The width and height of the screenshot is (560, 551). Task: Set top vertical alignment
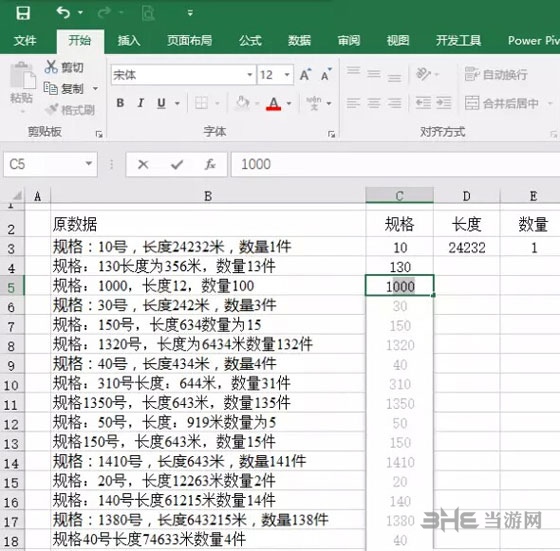click(x=353, y=71)
